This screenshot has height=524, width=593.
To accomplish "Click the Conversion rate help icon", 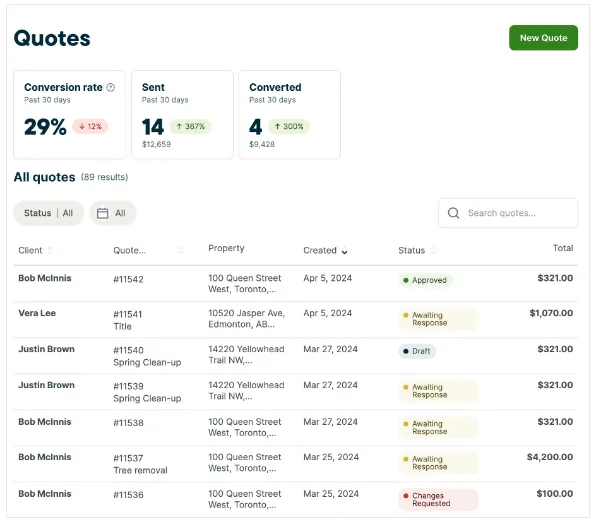I will 110,87.
